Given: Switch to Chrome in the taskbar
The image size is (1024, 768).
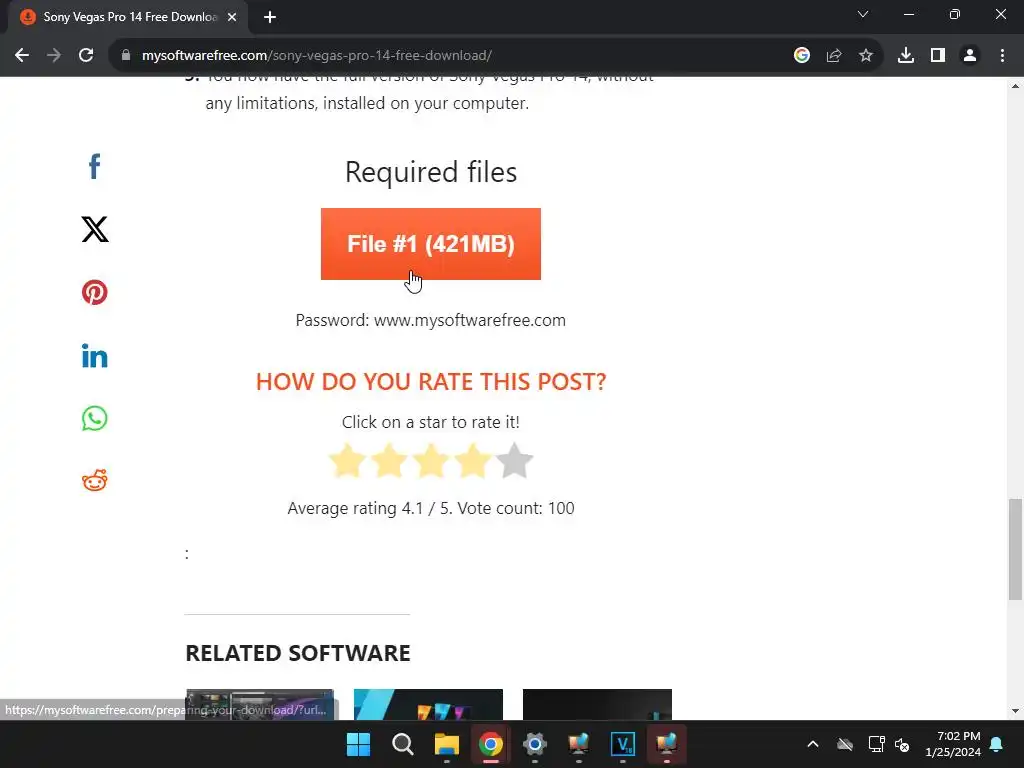Looking at the screenshot, I should click(x=490, y=744).
